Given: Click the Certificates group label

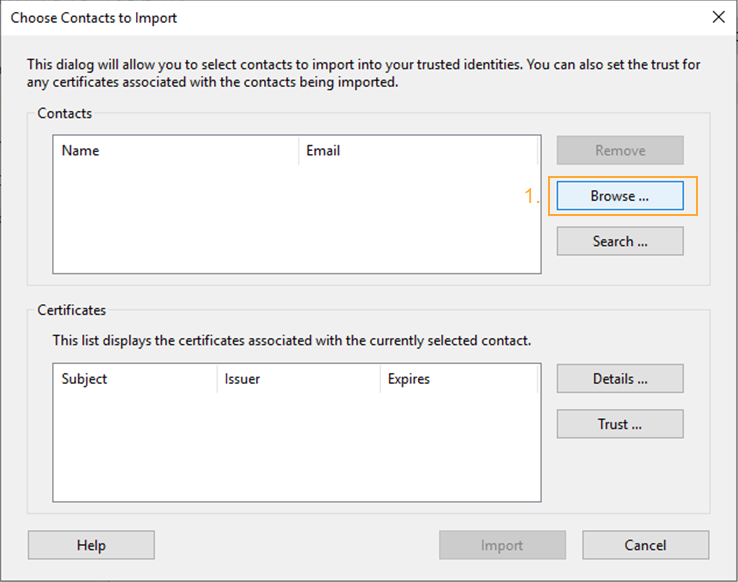Looking at the screenshot, I should click(x=72, y=310).
